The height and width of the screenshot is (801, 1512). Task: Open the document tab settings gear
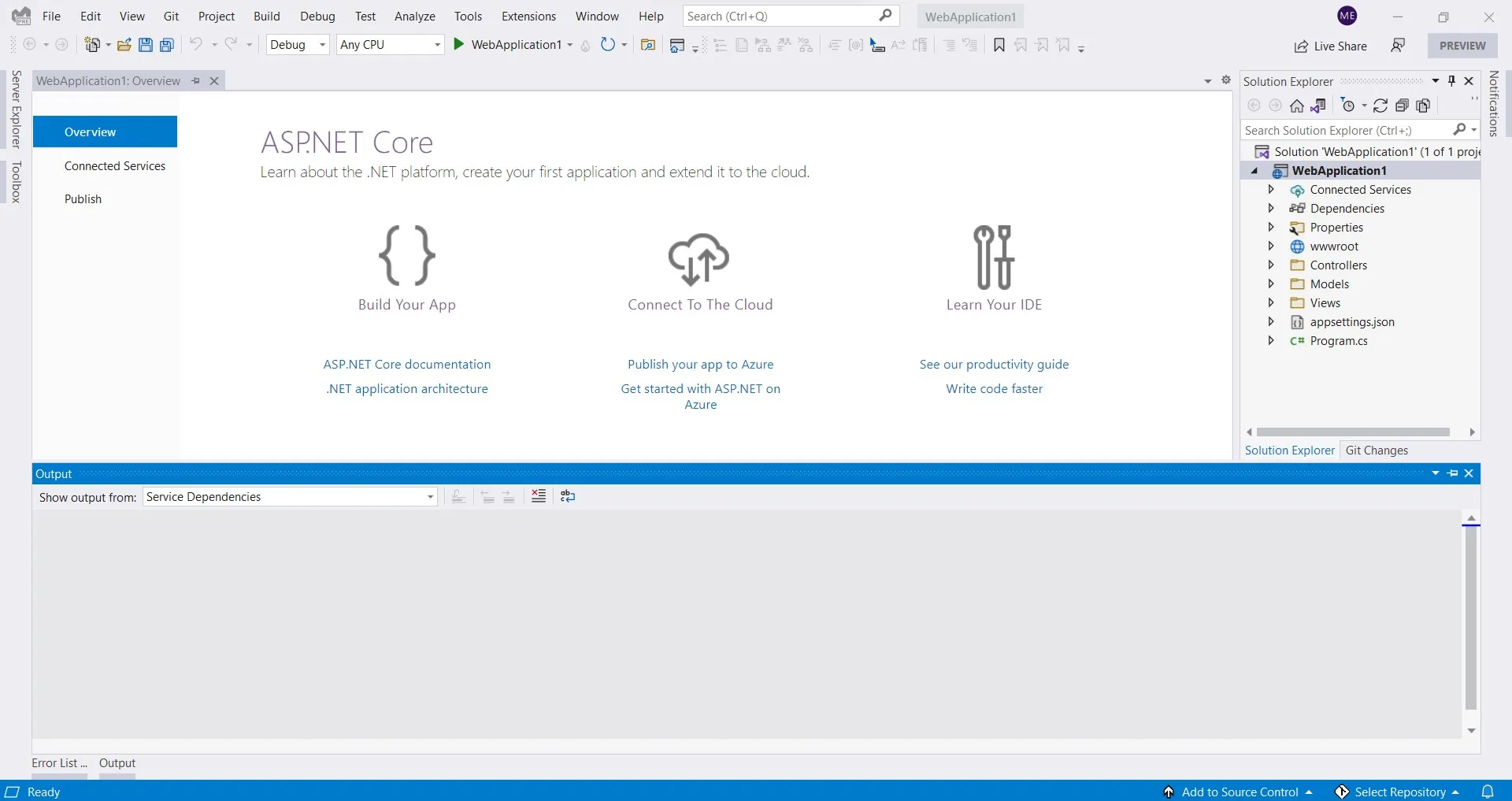coord(1226,80)
